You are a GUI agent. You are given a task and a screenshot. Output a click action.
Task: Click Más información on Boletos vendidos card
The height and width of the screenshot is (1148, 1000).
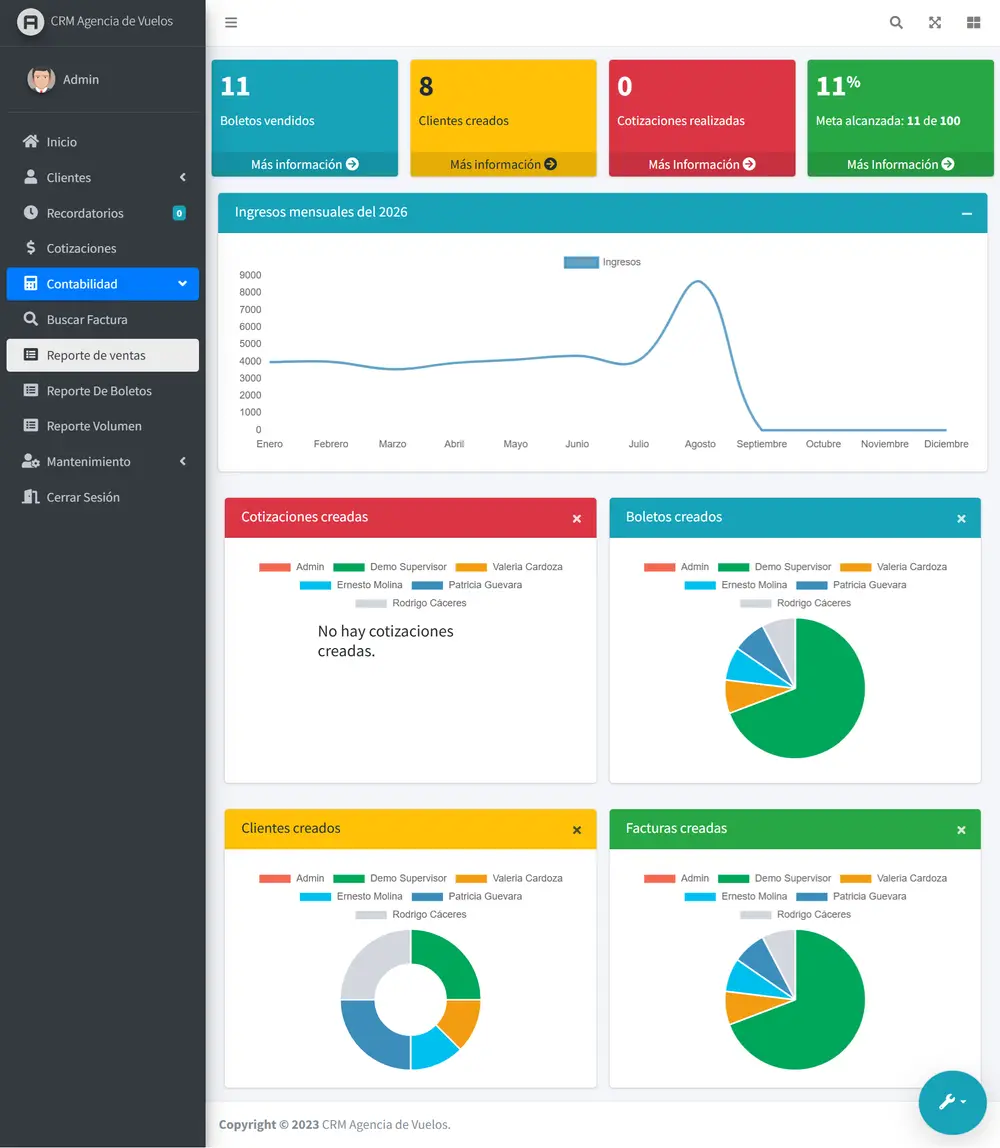click(305, 164)
